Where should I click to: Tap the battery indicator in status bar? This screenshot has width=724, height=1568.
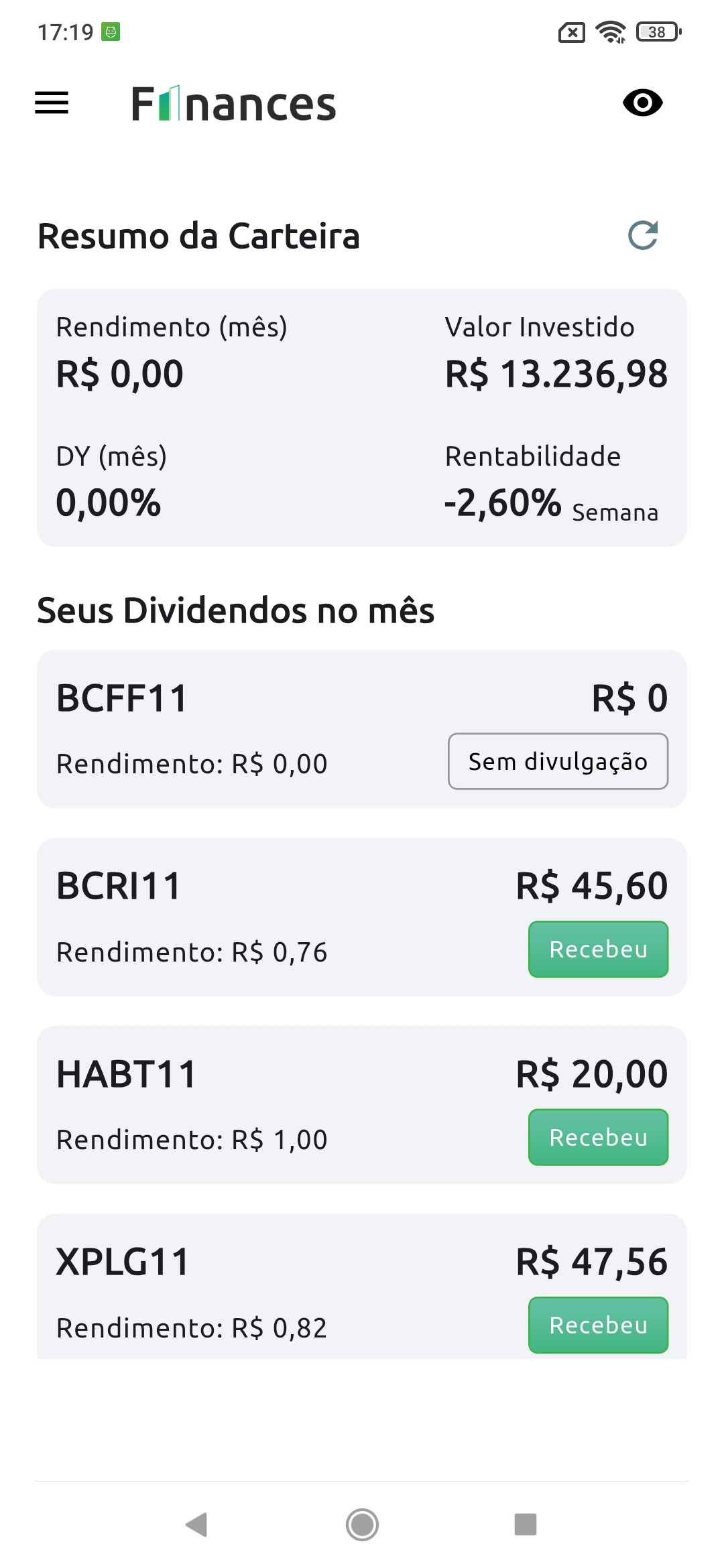click(658, 31)
